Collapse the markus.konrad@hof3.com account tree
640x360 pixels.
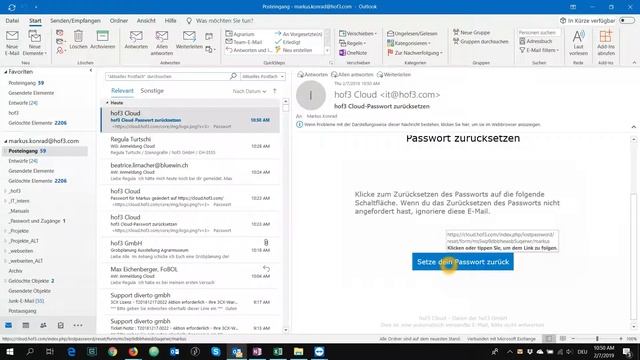click(x=6, y=141)
